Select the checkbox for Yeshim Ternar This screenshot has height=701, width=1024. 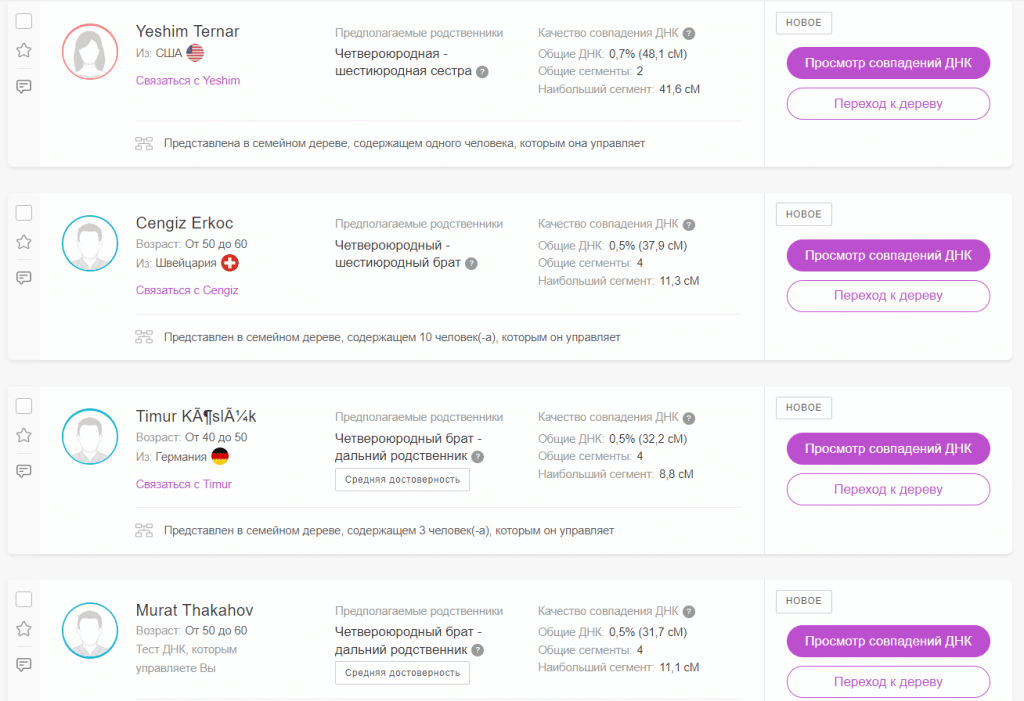click(x=24, y=21)
